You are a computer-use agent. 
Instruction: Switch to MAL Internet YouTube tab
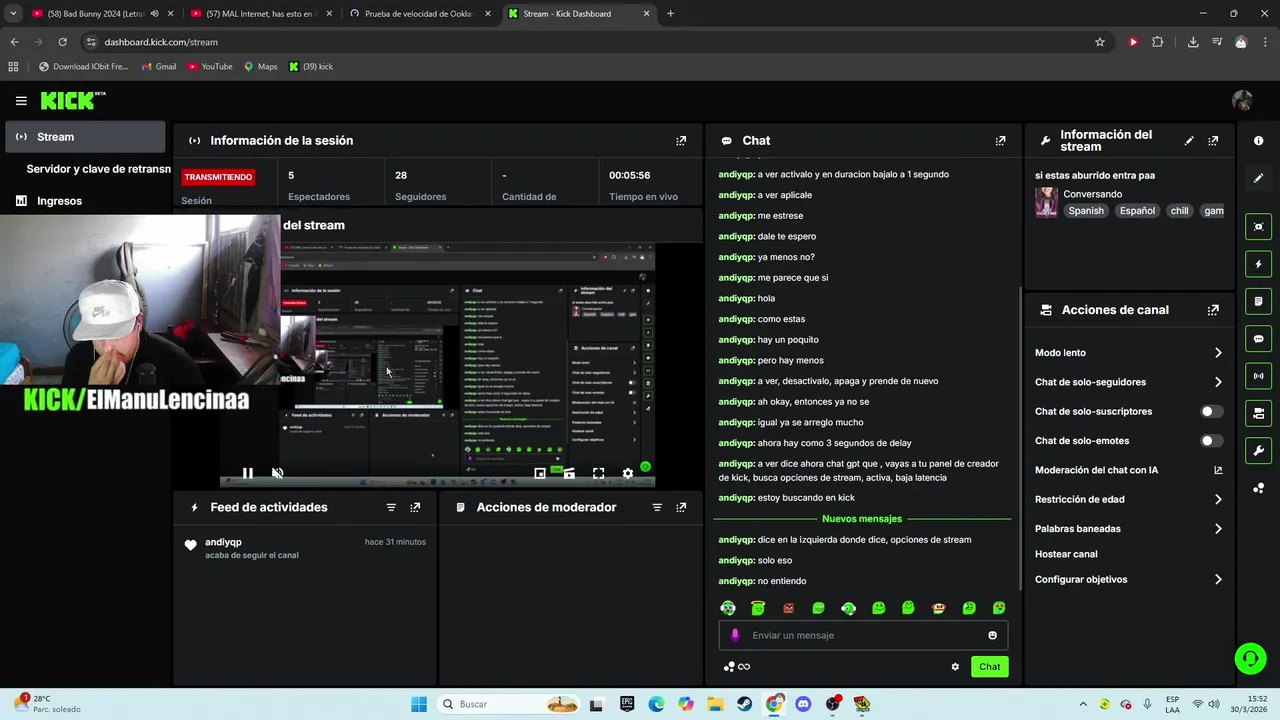click(260, 14)
